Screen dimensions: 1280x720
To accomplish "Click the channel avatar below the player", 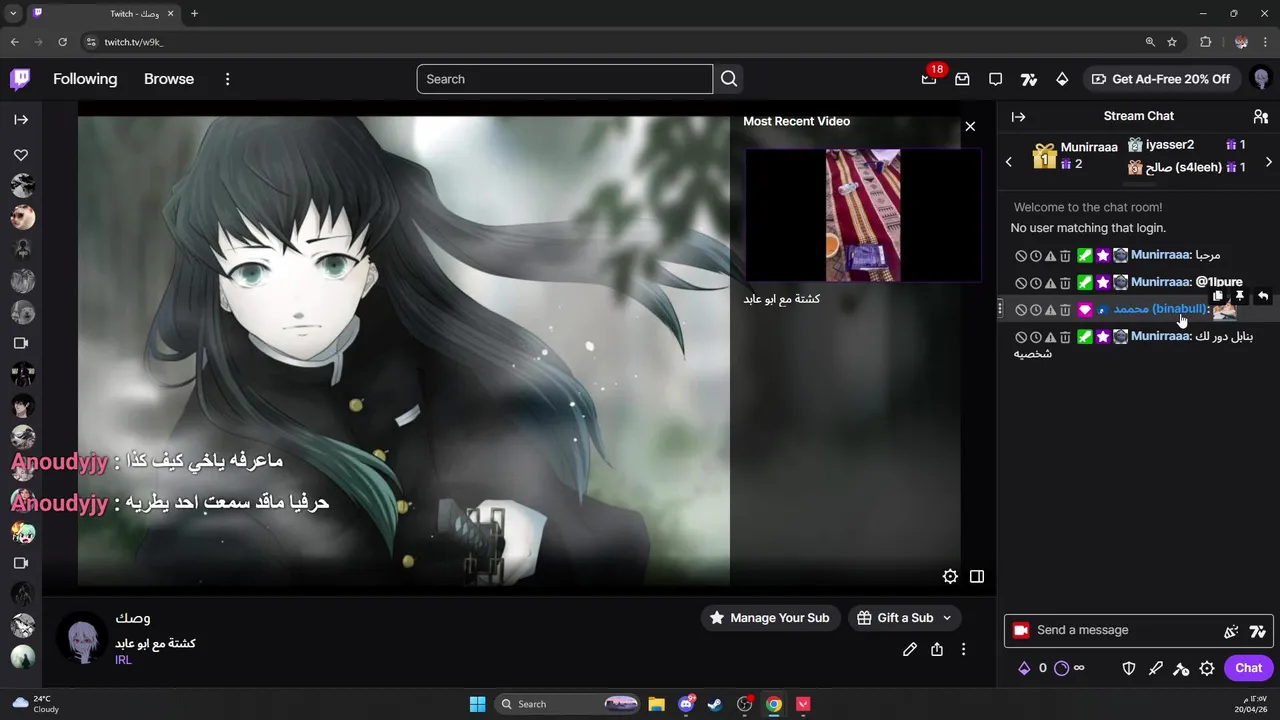I will (82, 638).
